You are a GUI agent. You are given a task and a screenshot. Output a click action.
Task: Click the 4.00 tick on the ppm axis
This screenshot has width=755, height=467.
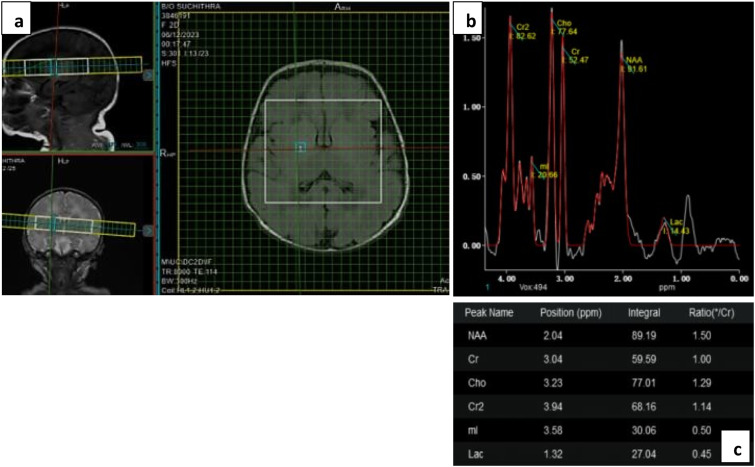(x=507, y=278)
